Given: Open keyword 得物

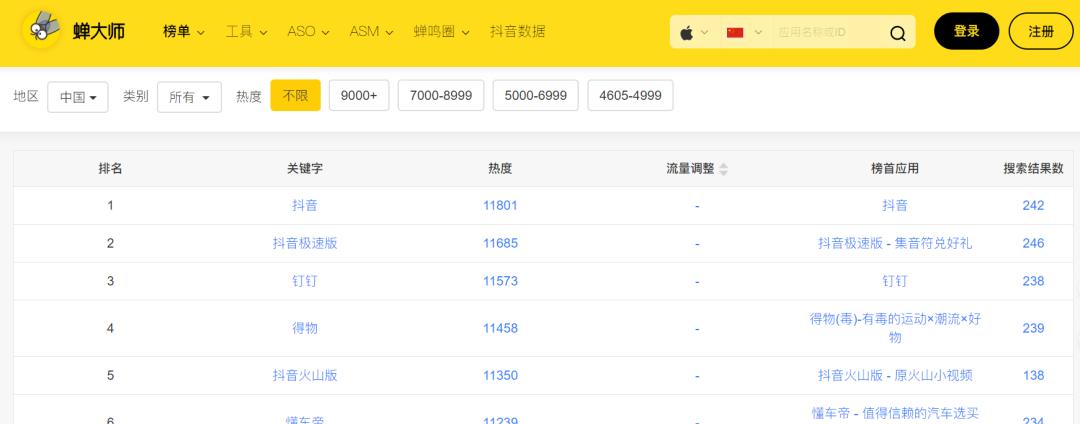Looking at the screenshot, I should [304, 328].
